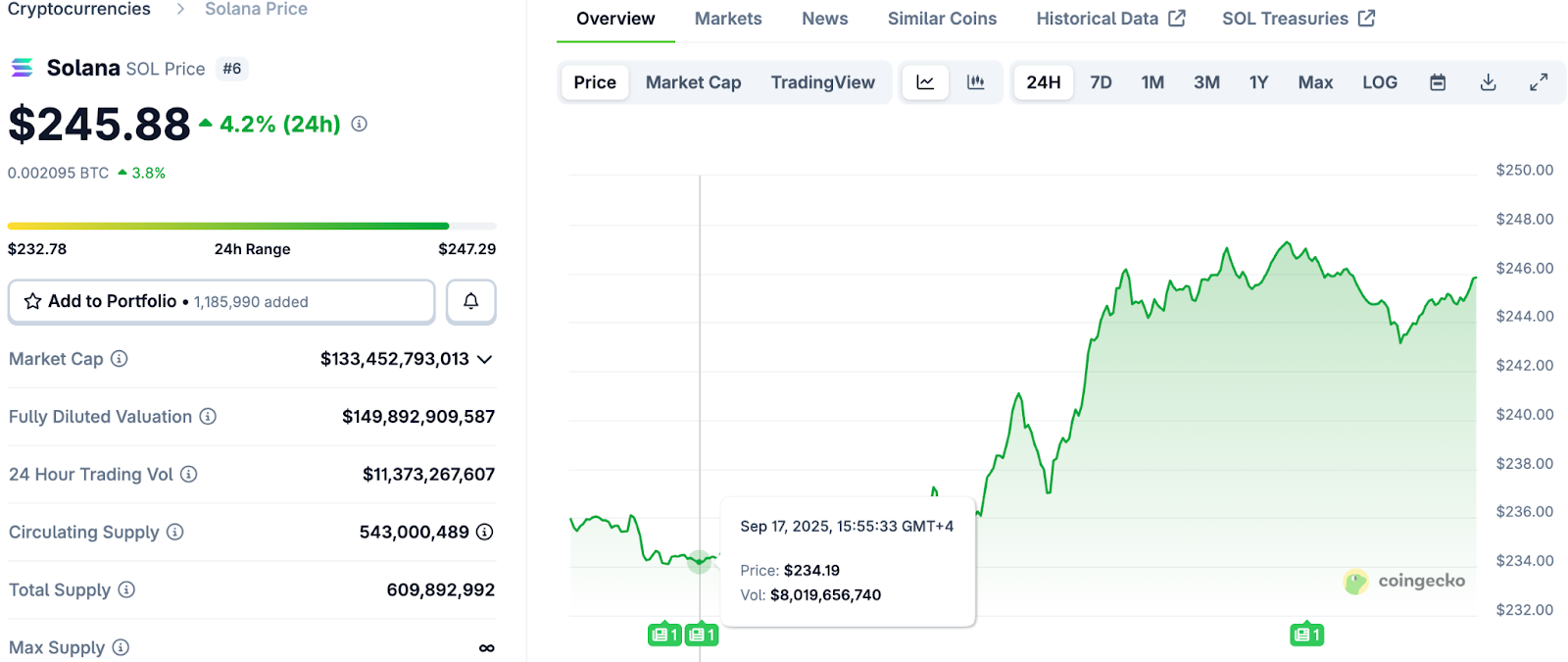
Task: Open the Markets tab
Action: click(x=728, y=19)
